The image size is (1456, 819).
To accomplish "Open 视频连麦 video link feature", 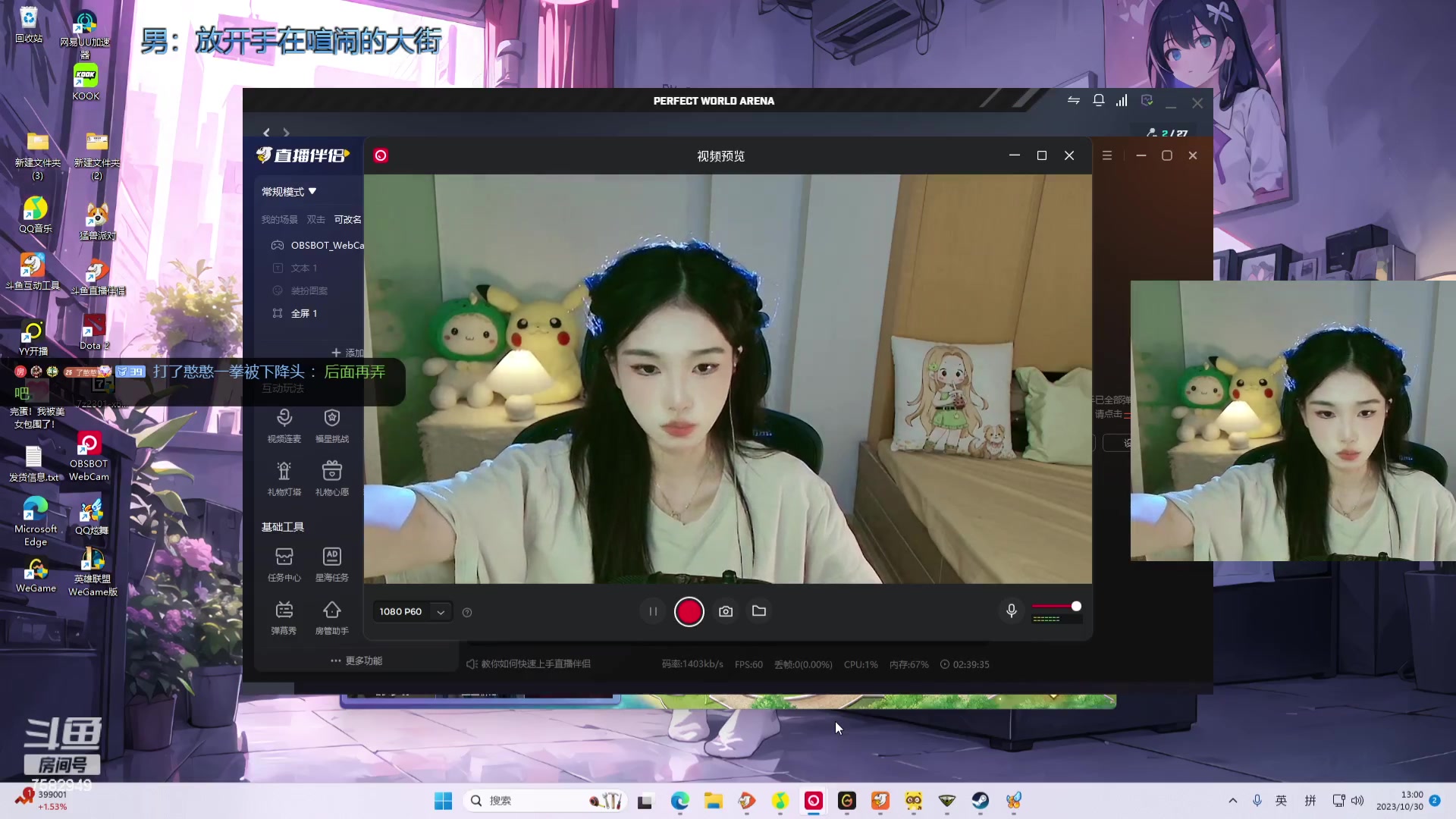I will click(x=284, y=425).
